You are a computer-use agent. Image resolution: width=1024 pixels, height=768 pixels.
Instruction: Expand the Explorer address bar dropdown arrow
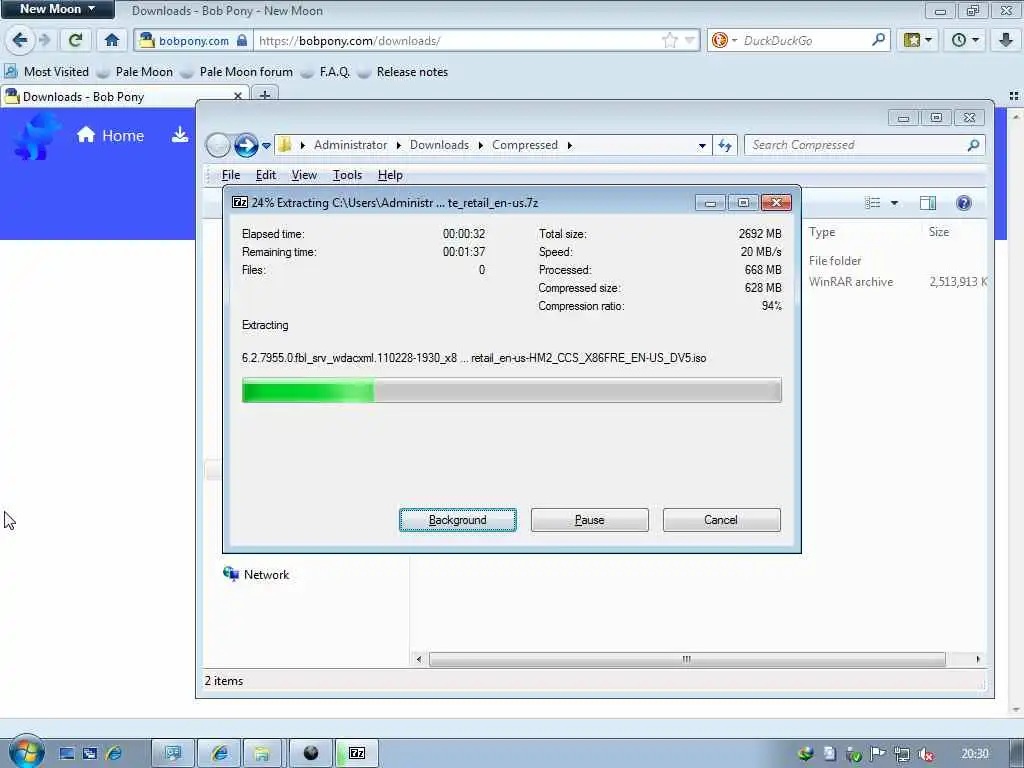(702, 146)
